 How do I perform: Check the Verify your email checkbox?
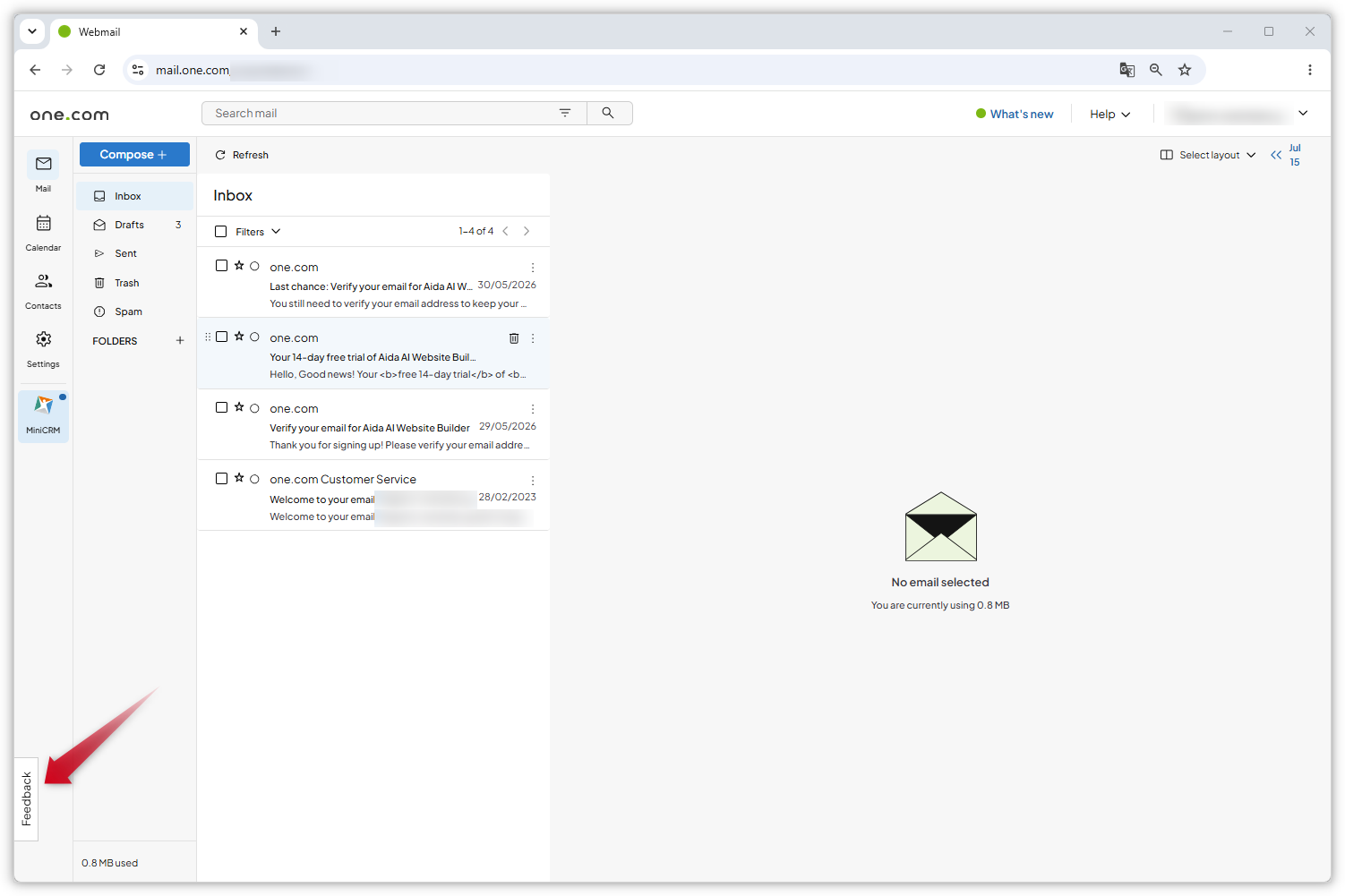point(221,407)
